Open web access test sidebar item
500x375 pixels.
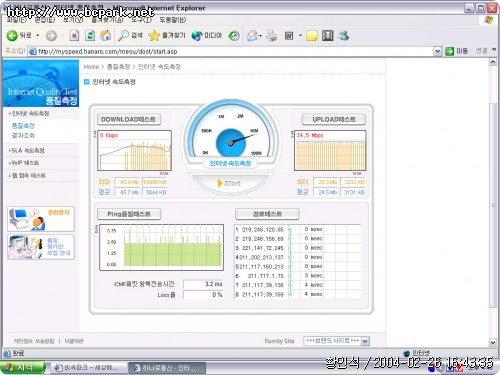point(28,175)
